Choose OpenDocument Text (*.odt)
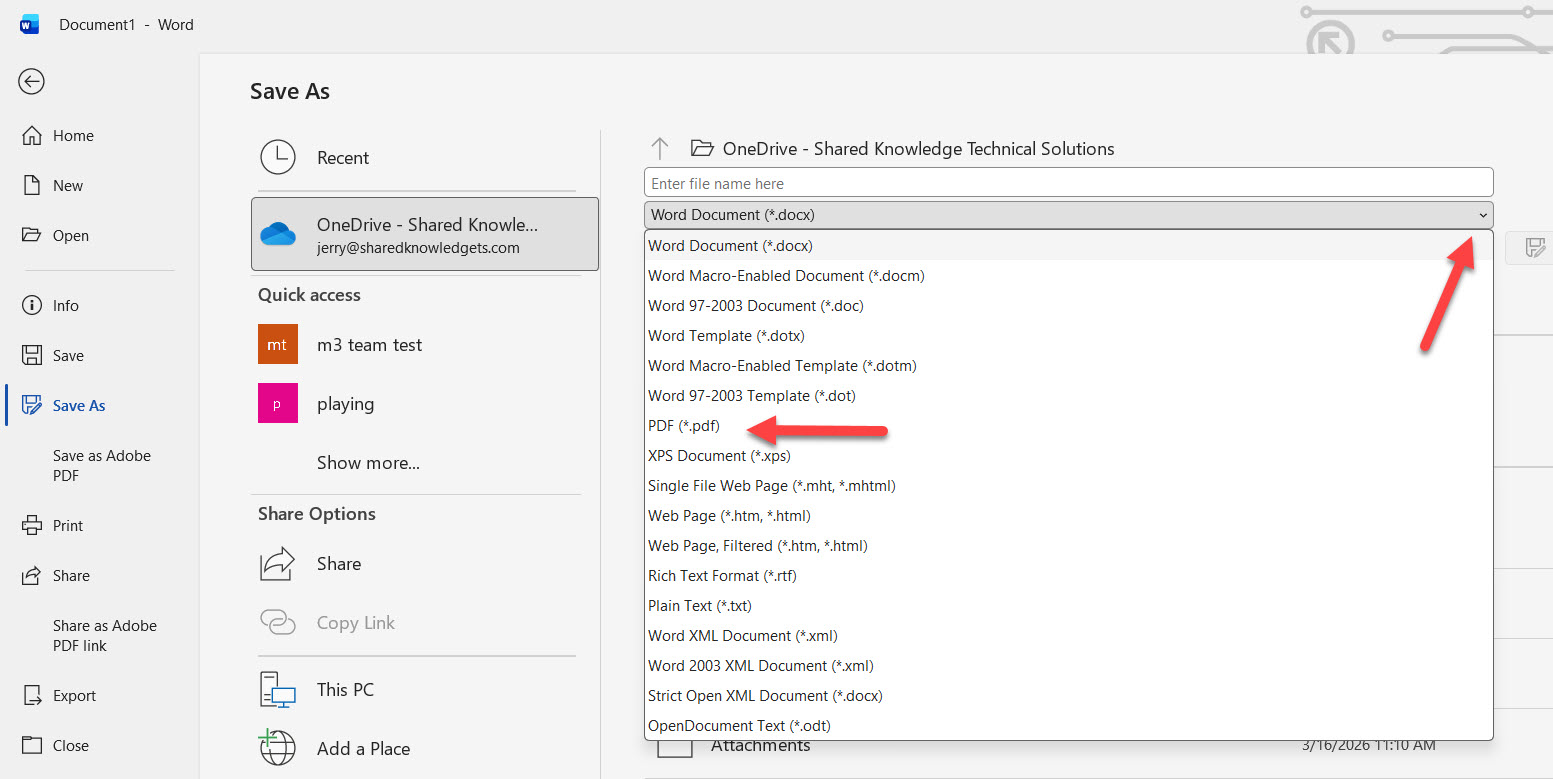1553x779 pixels. pyautogui.click(x=1068, y=726)
